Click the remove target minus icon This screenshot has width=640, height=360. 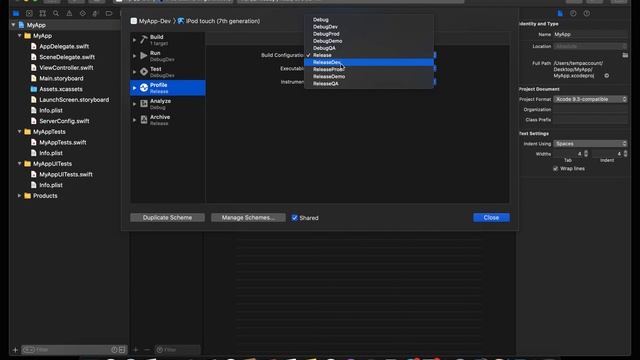[x=147, y=350]
